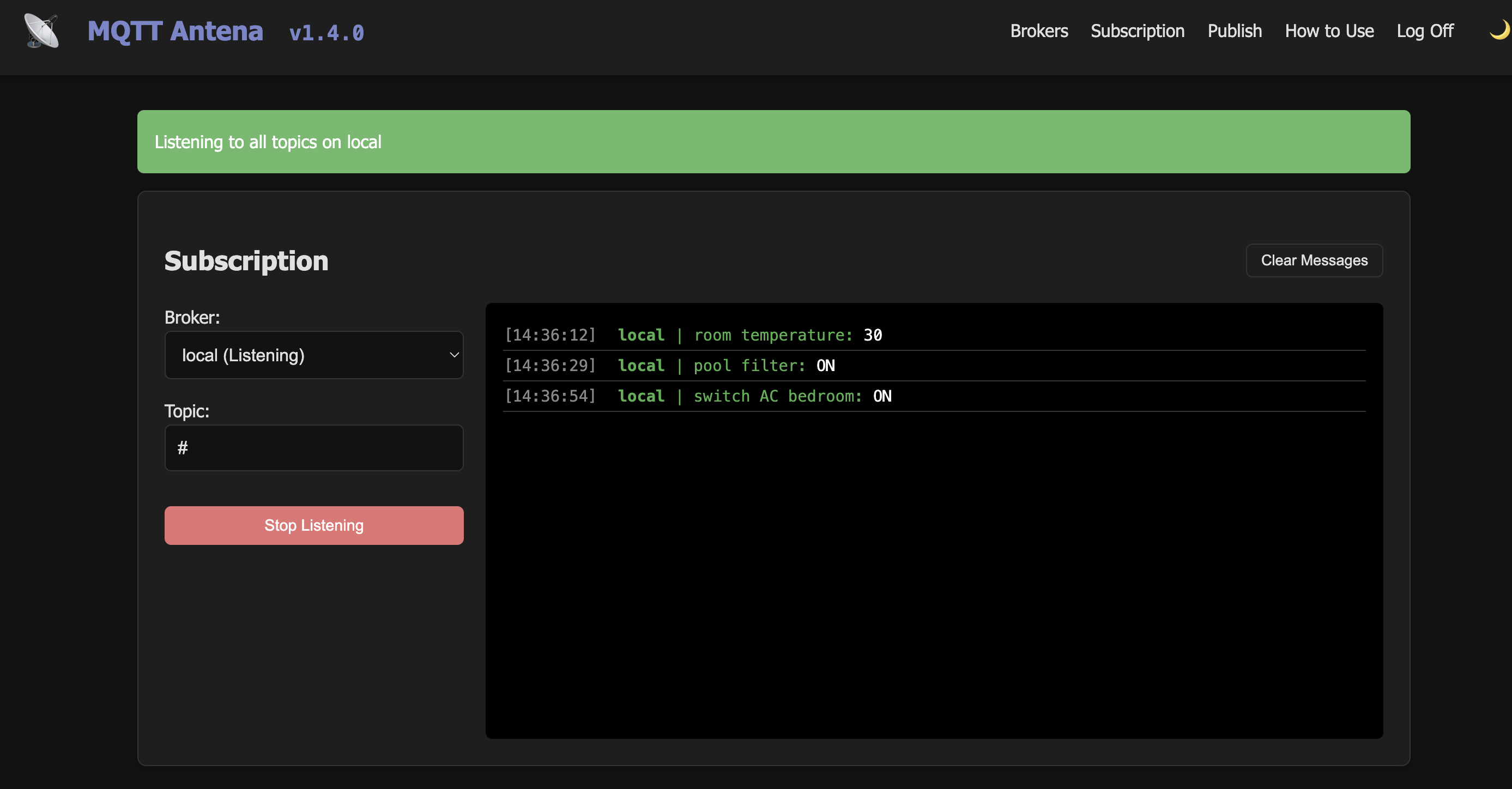Open How to Use page
The image size is (1512, 789).
1329,31
